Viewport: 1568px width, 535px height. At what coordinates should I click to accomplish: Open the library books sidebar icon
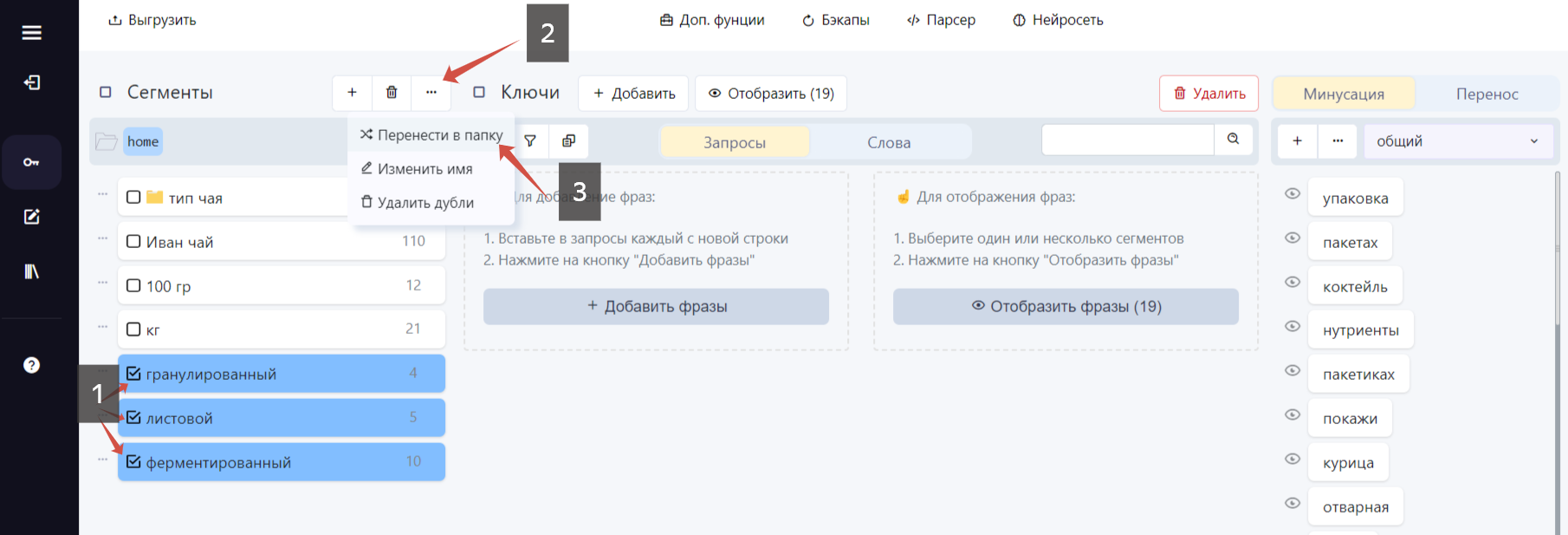[31, 271]
